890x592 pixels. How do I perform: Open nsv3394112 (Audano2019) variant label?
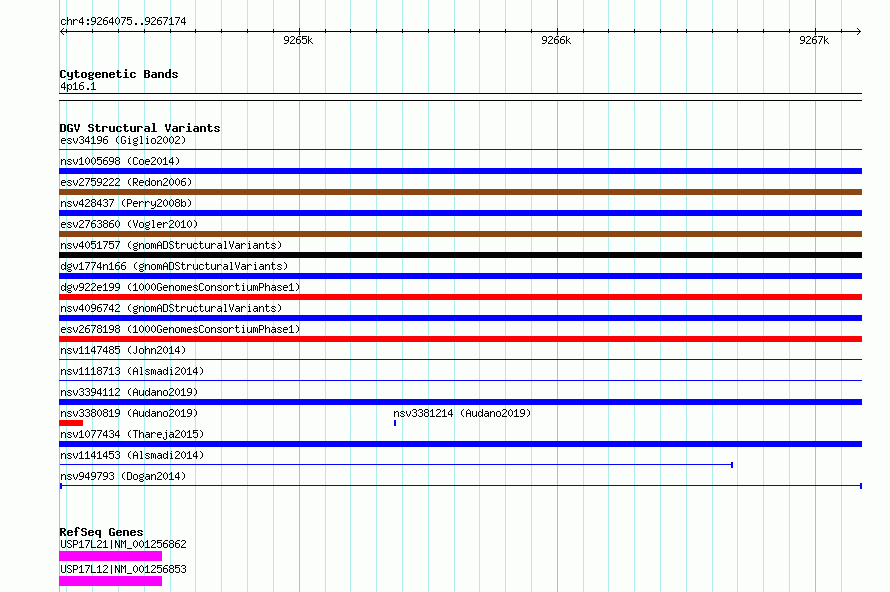129,392
